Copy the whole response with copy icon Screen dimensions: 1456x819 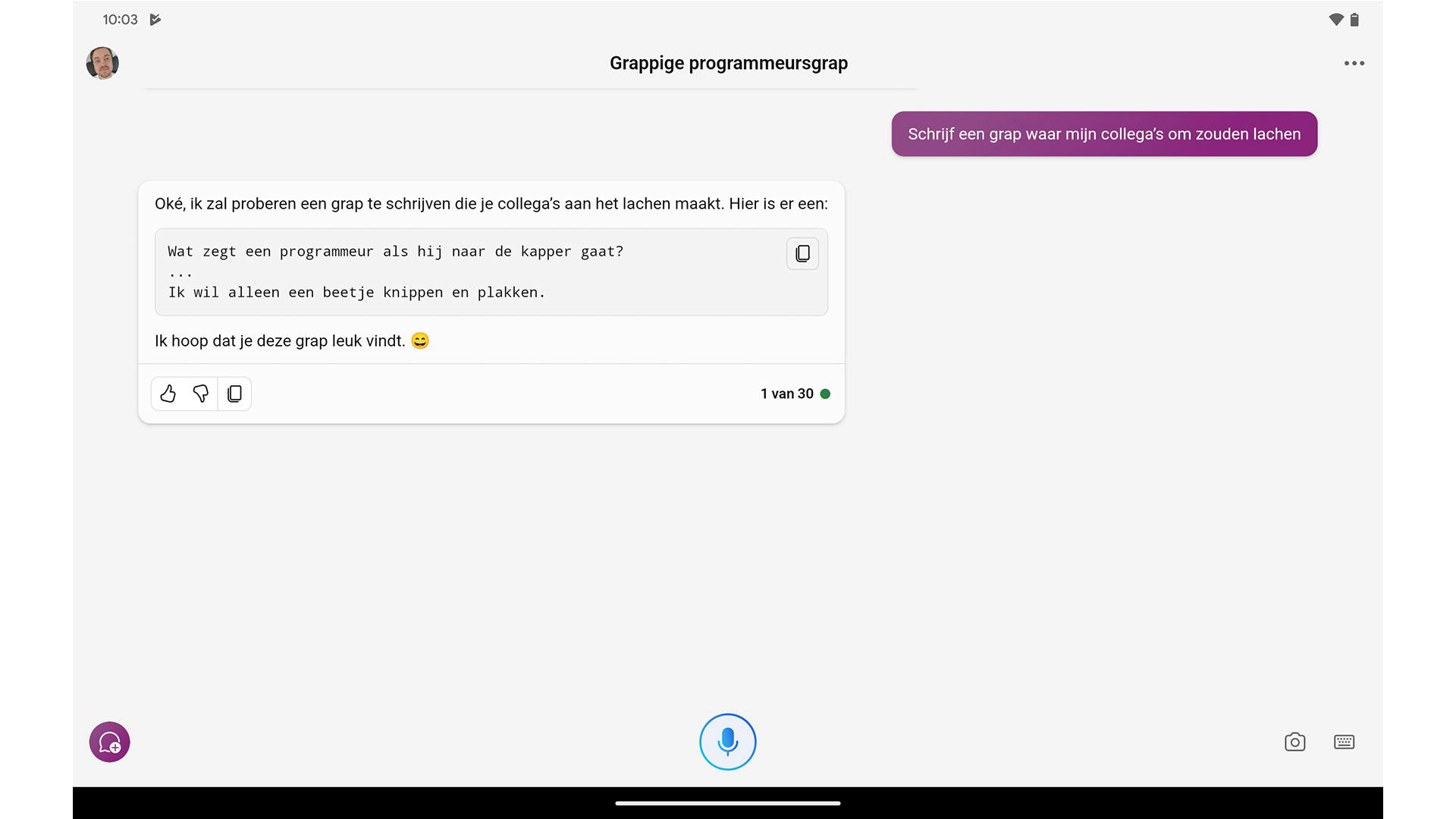(235, 394)
